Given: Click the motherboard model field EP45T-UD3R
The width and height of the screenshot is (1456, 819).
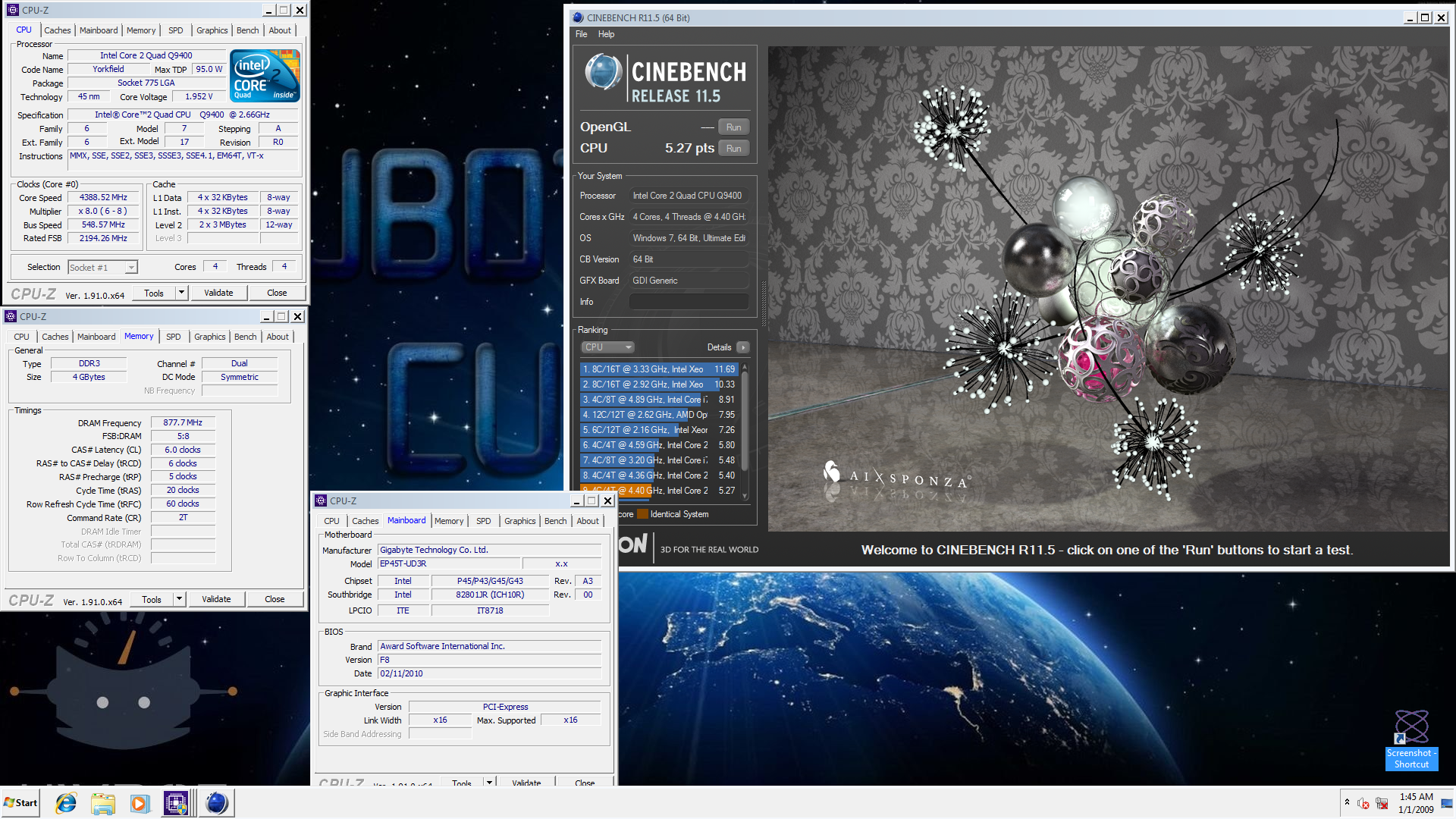Looking at the screenshot, I should pyautogui.click(x=449, y=564).
